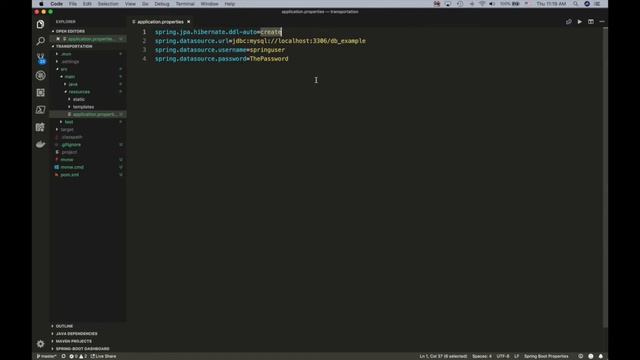
Task: Click the Wi-Fi icon in macOS menu bar
Action: (x=482, y=4)
